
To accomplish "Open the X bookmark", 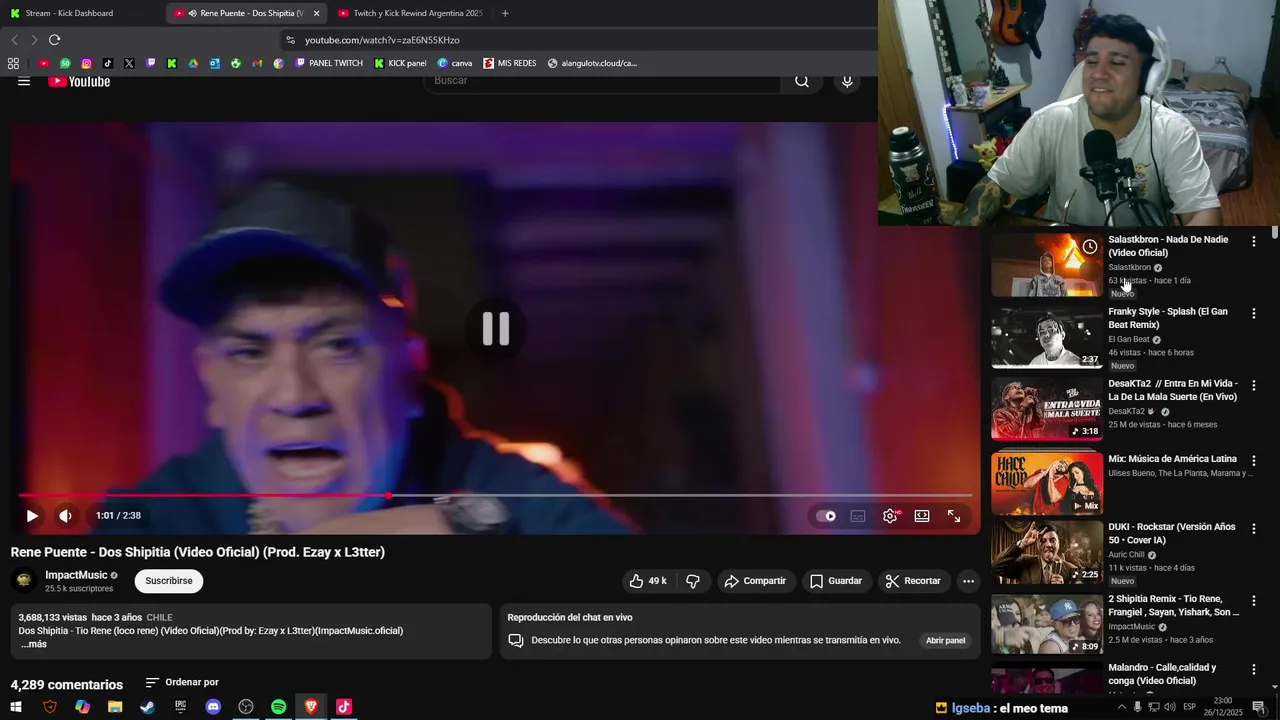I will 129,63.
